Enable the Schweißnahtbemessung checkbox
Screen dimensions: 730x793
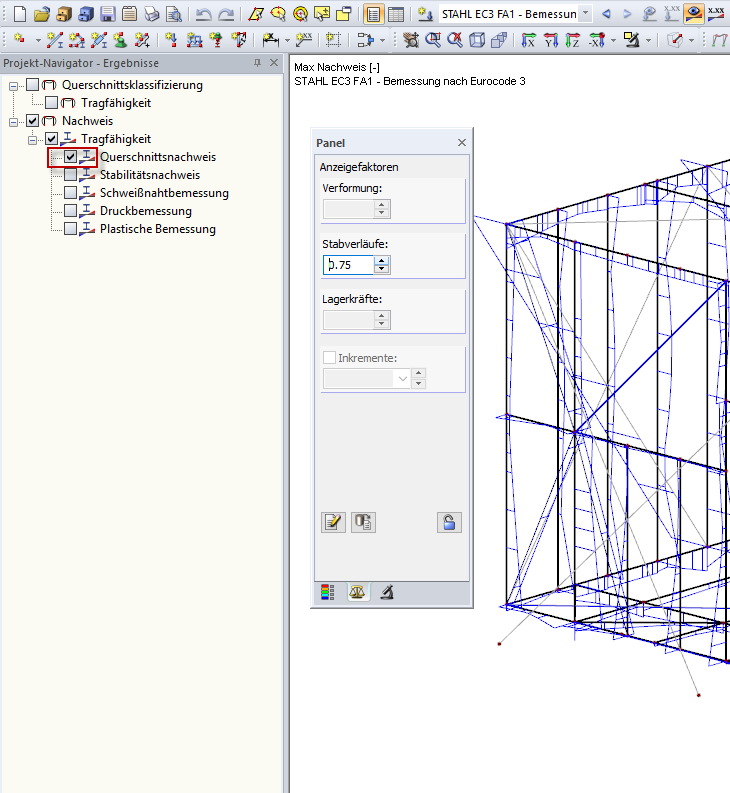pyautogui.click(x=70, y=193)
